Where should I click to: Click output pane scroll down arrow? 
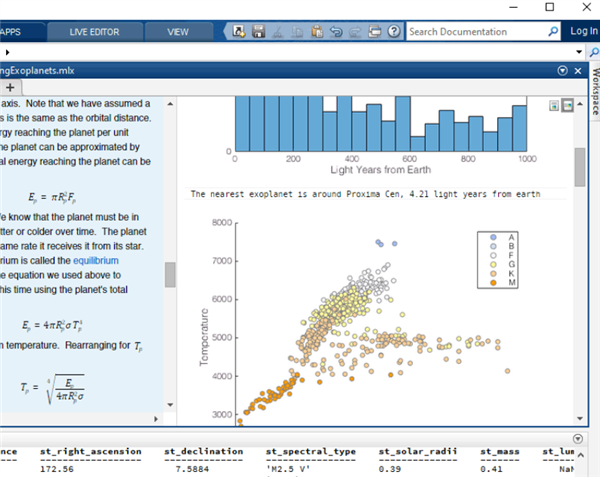coord(580,418)
